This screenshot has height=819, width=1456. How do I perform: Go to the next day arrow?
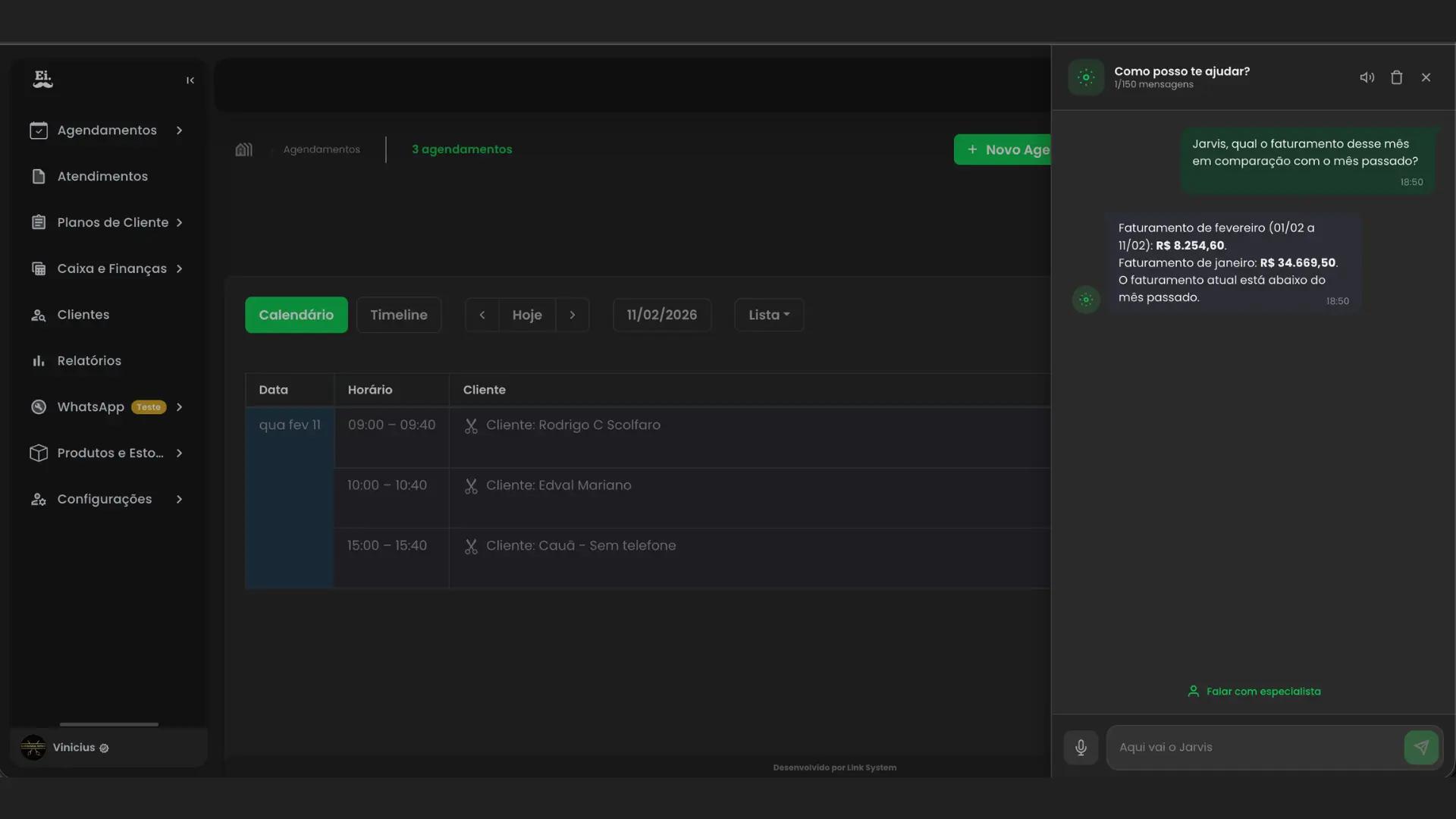(x=572, y=315)
